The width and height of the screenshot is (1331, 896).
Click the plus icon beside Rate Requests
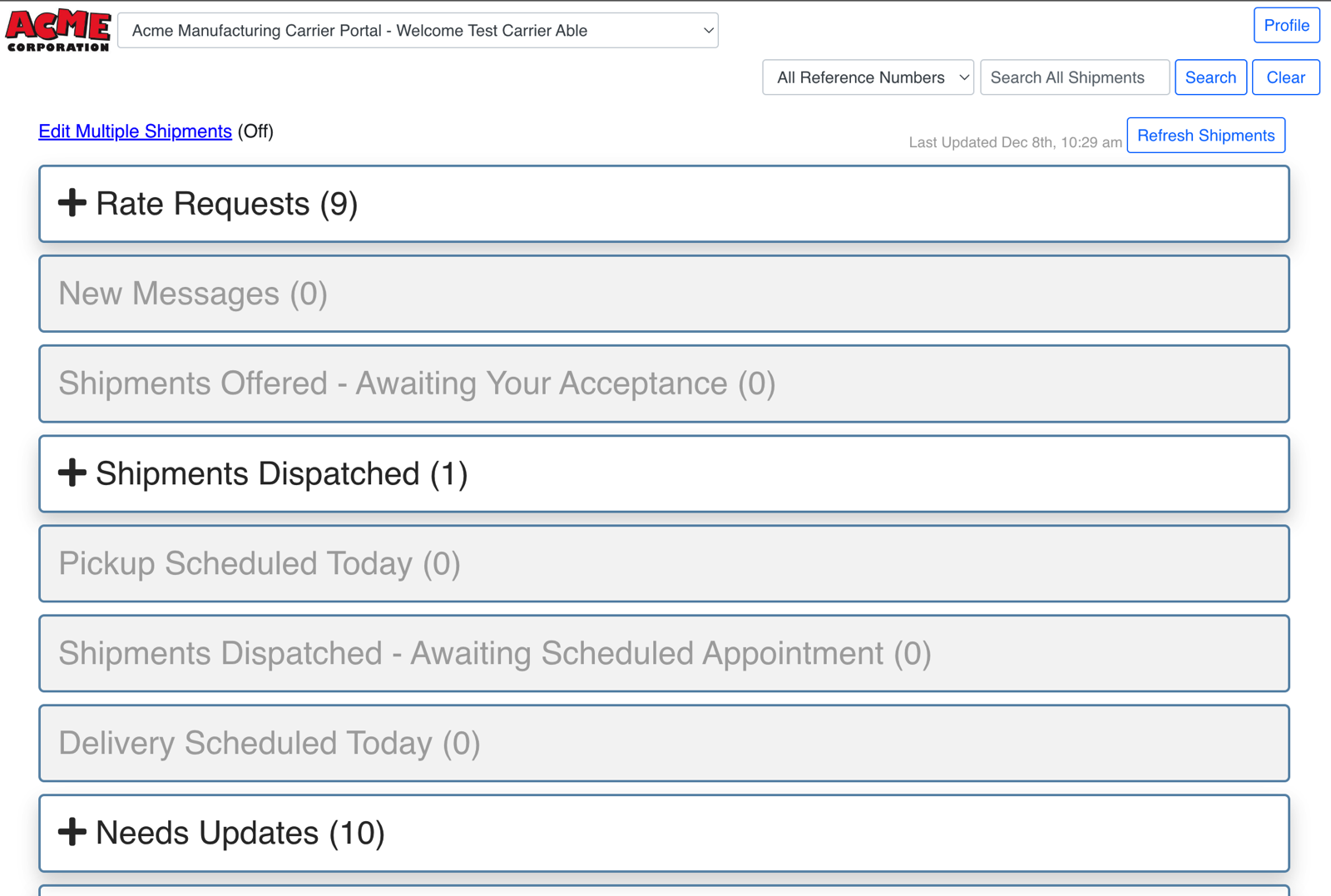72,202
